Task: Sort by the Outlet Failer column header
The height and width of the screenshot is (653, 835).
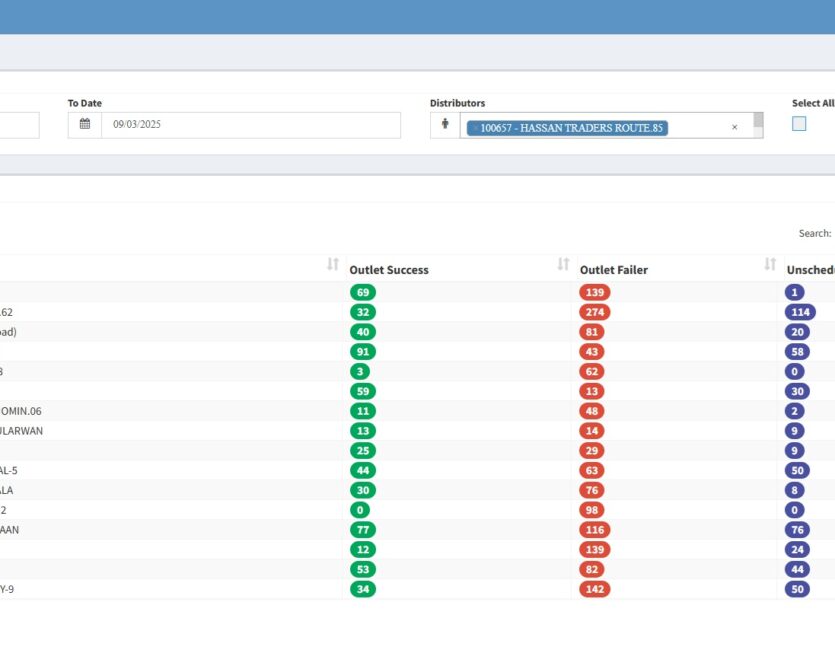Action: click(x=613, y=270)
